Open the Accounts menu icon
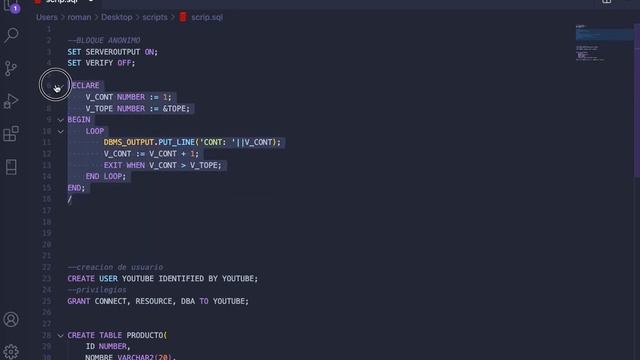The image size is (640, 360). [11, 319]
